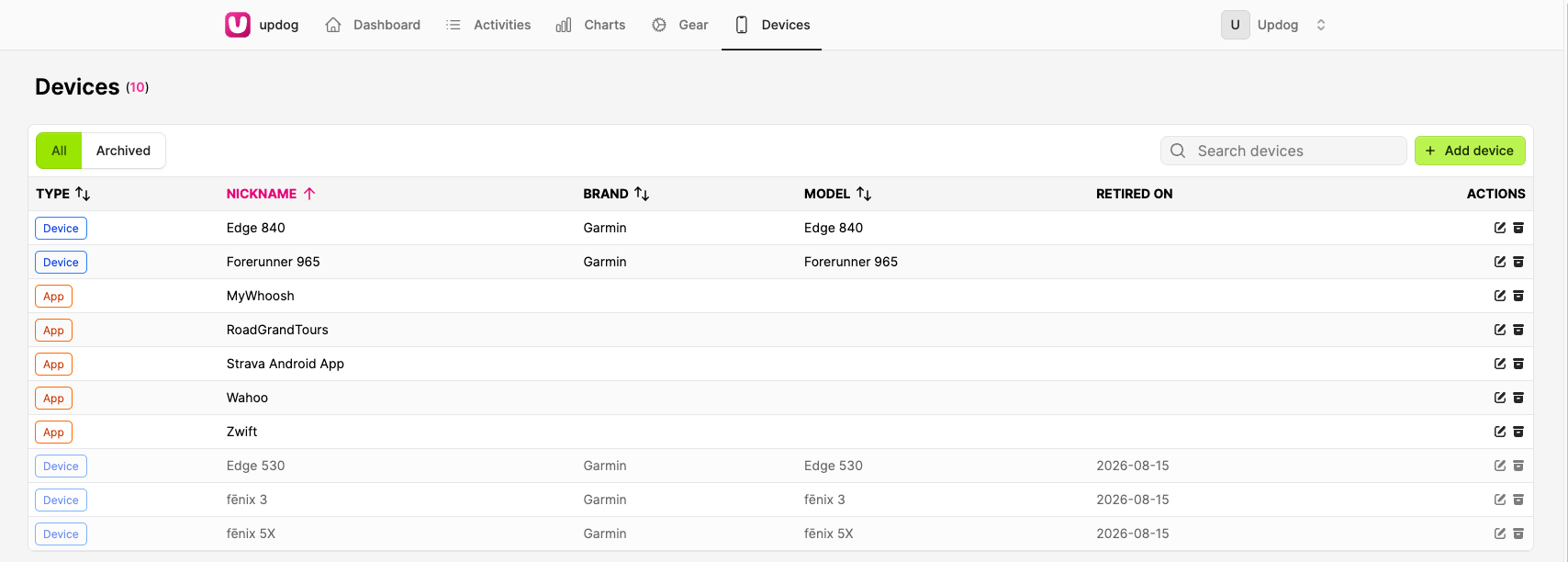Edit the Forerunner 965 device

[x=1500, y=262]
